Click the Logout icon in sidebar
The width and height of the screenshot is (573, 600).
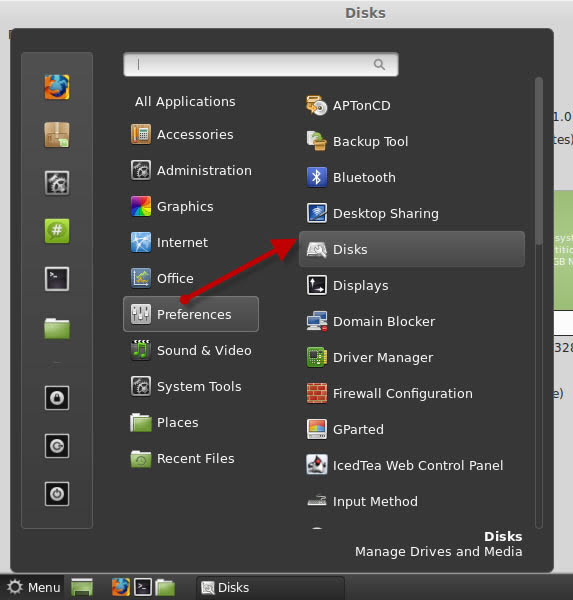pyautogui.click(x=57, y=446)
